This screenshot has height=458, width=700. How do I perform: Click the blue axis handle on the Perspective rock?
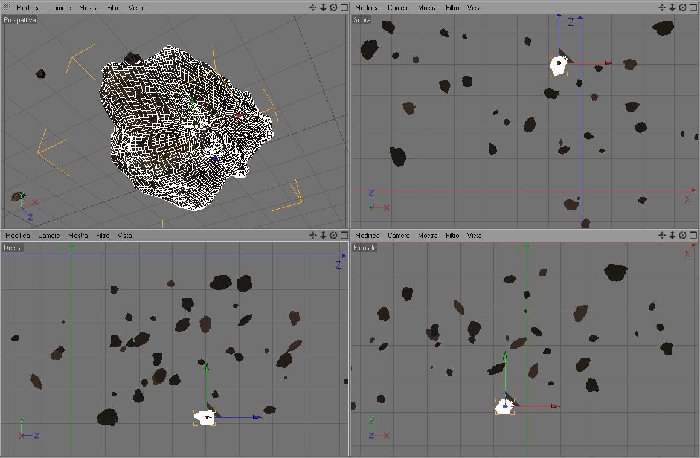point(216,158)
